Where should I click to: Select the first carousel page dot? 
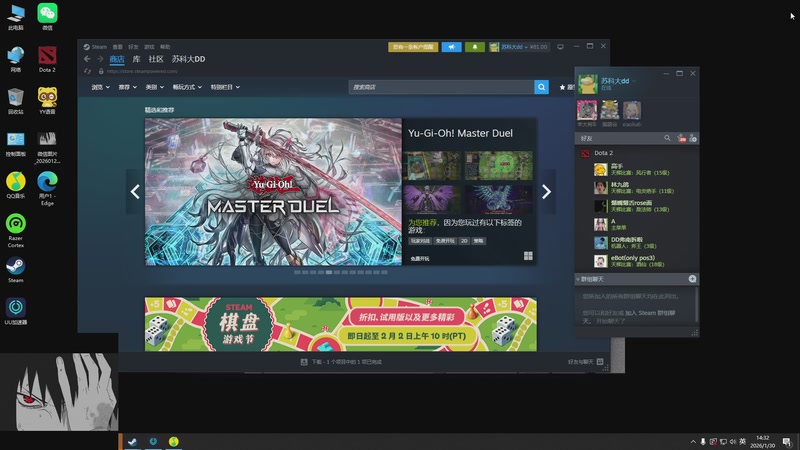click(297, 272)
